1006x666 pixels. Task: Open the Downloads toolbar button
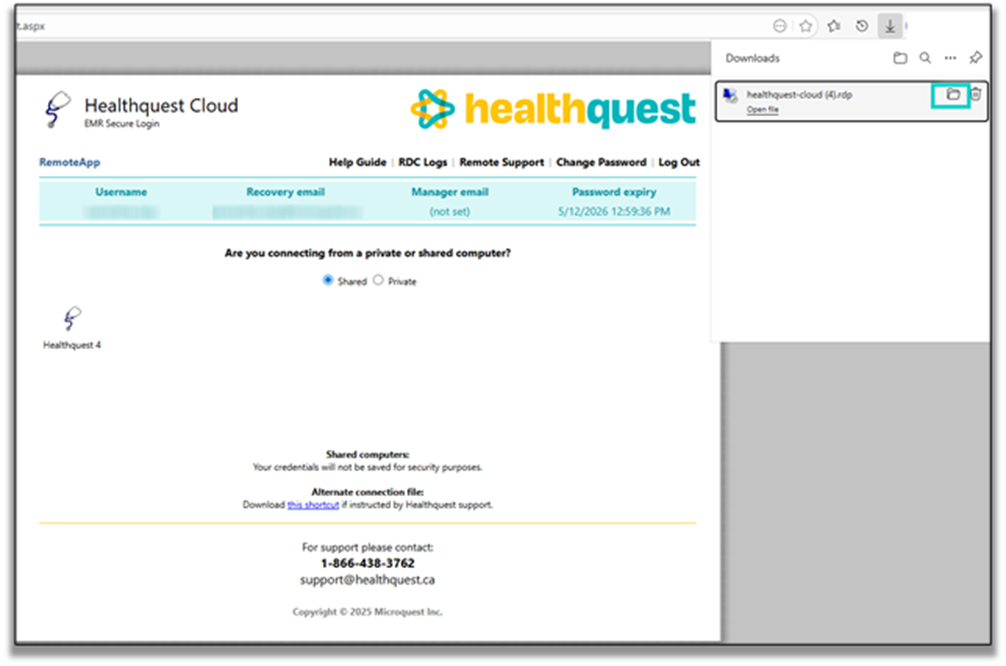[x=889, y=26]
